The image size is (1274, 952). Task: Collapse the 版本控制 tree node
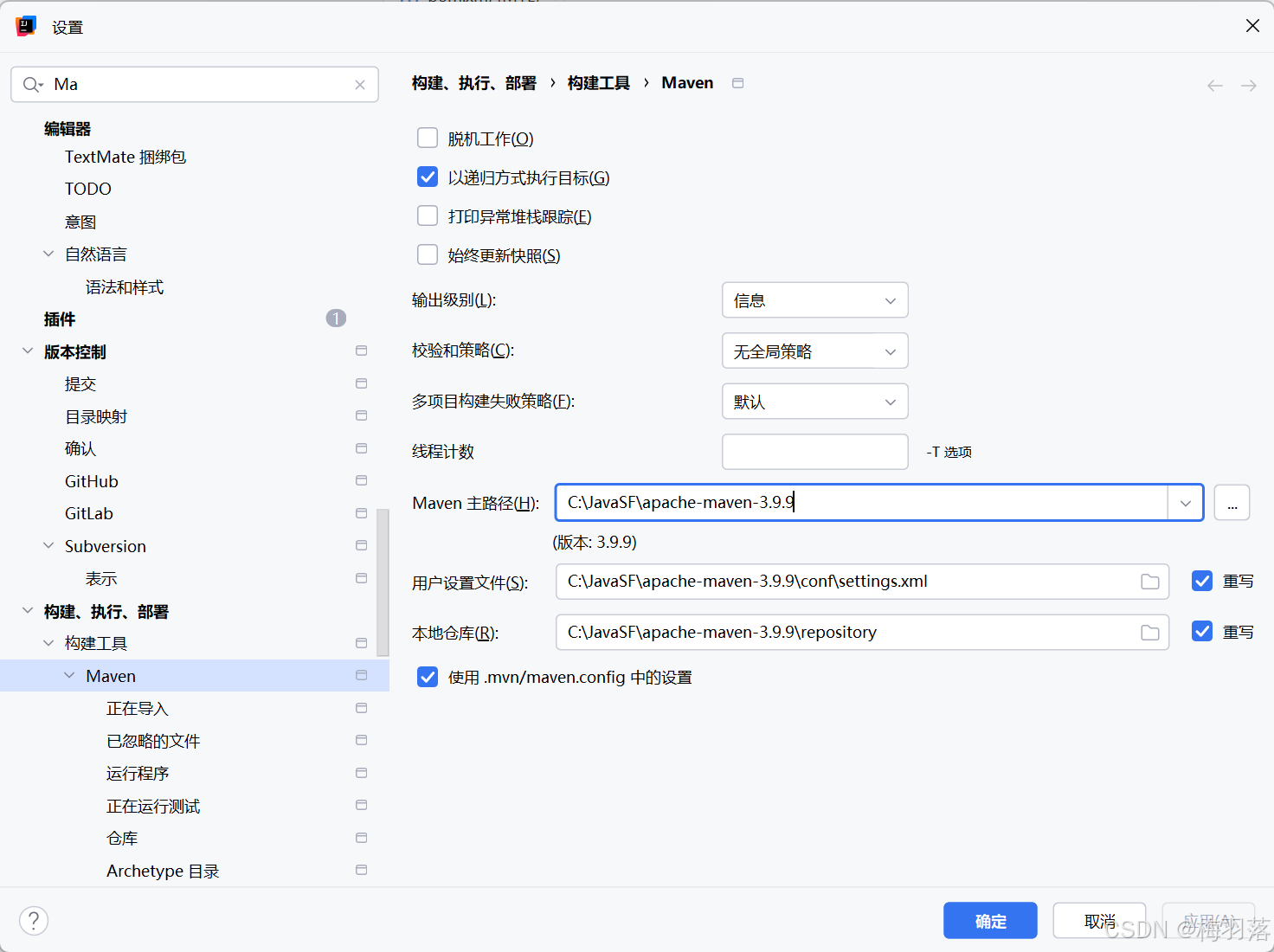pyautogui.click(x=28, y=351)
